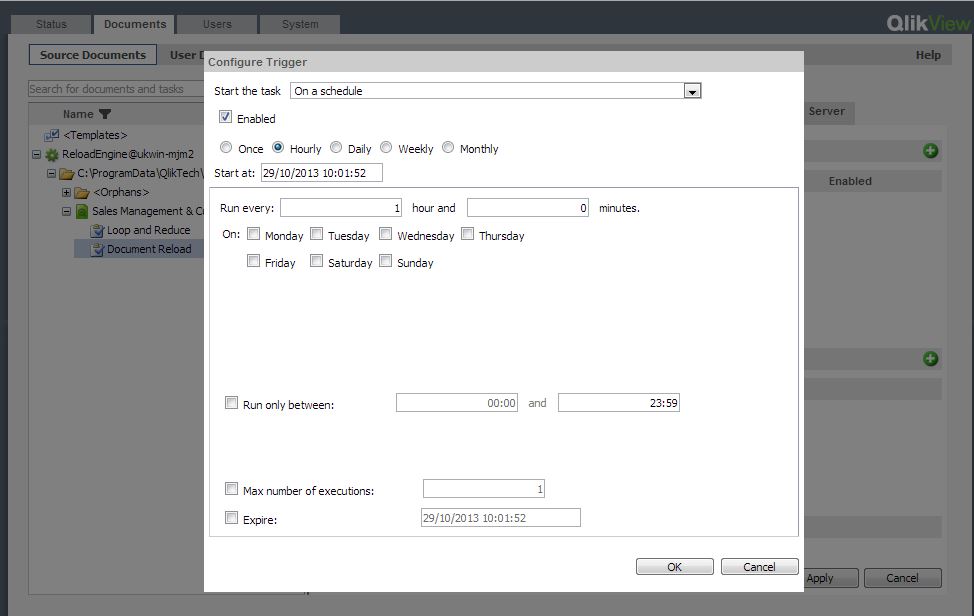Click the Apply button behind dialog

tap(831, 578)
